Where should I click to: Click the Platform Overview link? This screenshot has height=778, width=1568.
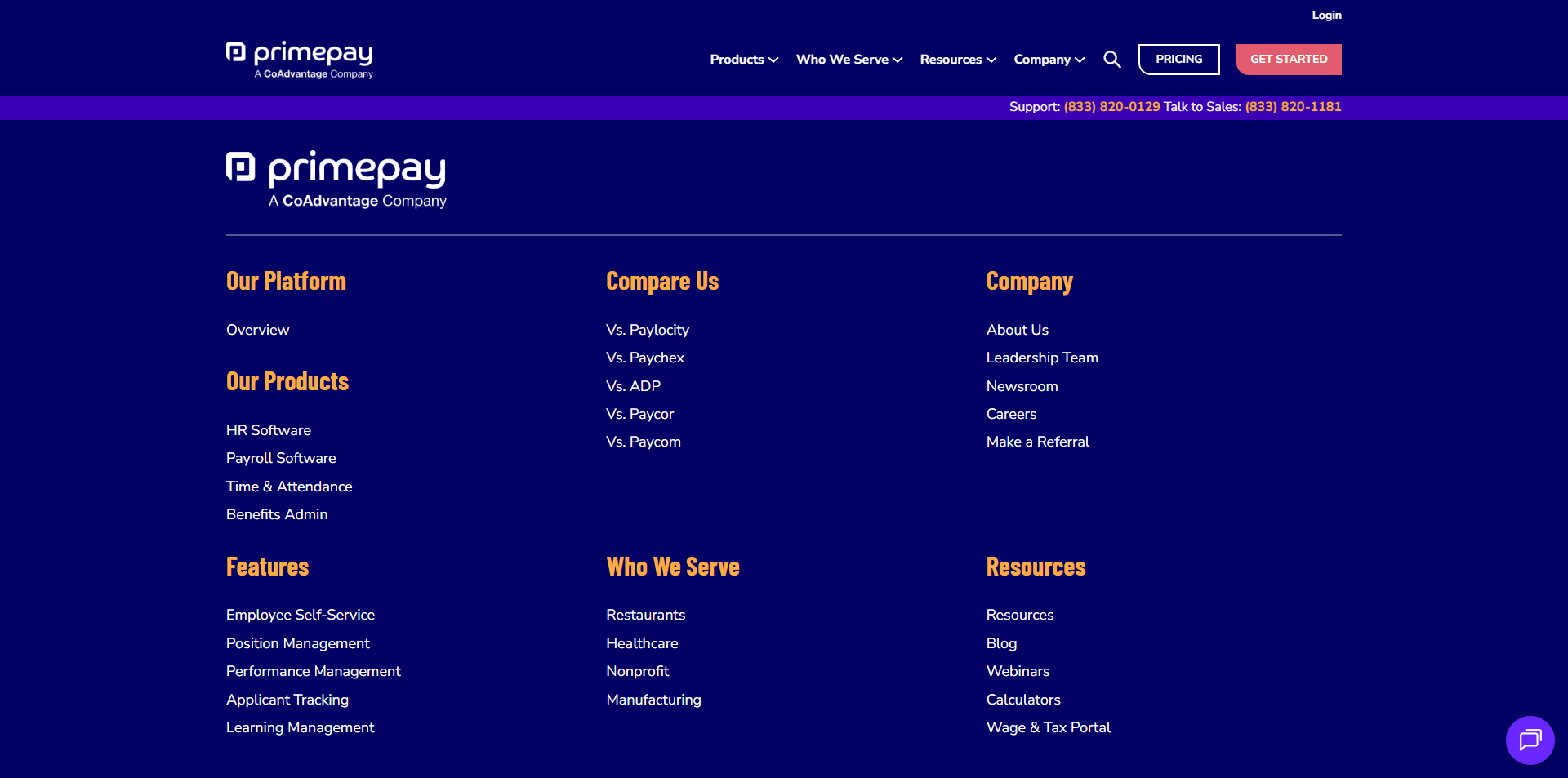pyautogui.click(x=257, y=330)
